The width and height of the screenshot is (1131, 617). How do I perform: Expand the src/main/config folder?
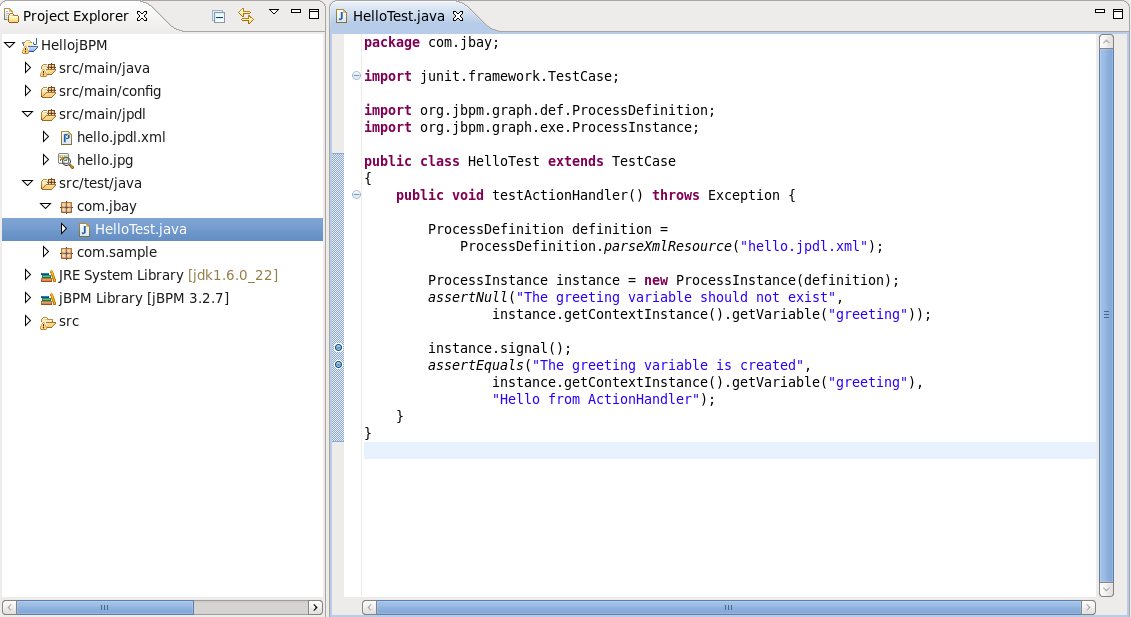(27, 91)
